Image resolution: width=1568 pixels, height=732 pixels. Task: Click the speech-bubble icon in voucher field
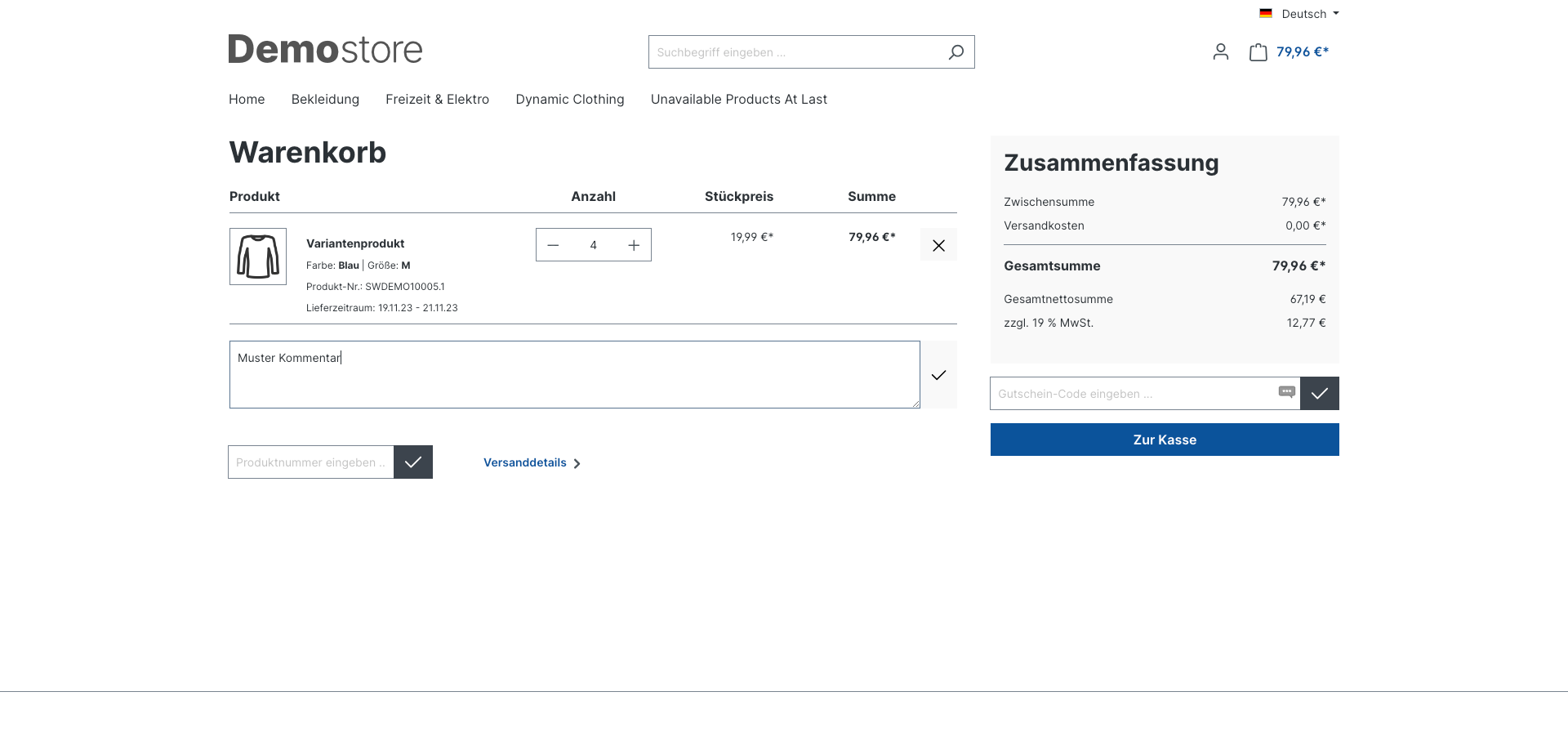[x=1287, y=392]
